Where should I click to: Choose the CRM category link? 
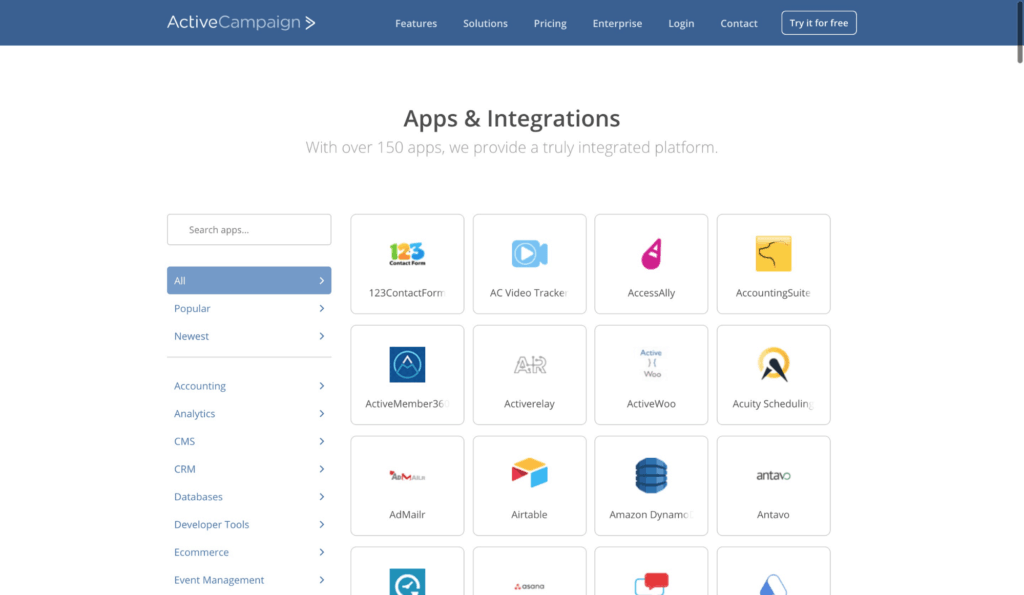(185, 469)
